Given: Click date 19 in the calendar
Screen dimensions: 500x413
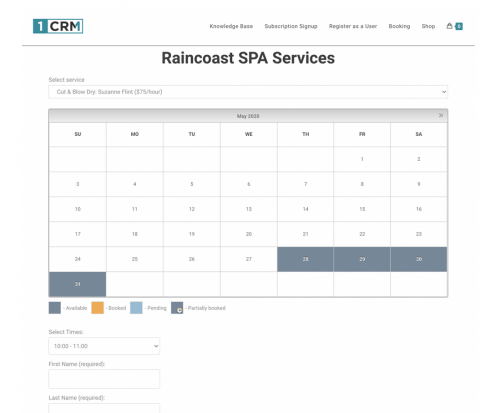Looking at the screenshot, I should (x=192, y=234).
